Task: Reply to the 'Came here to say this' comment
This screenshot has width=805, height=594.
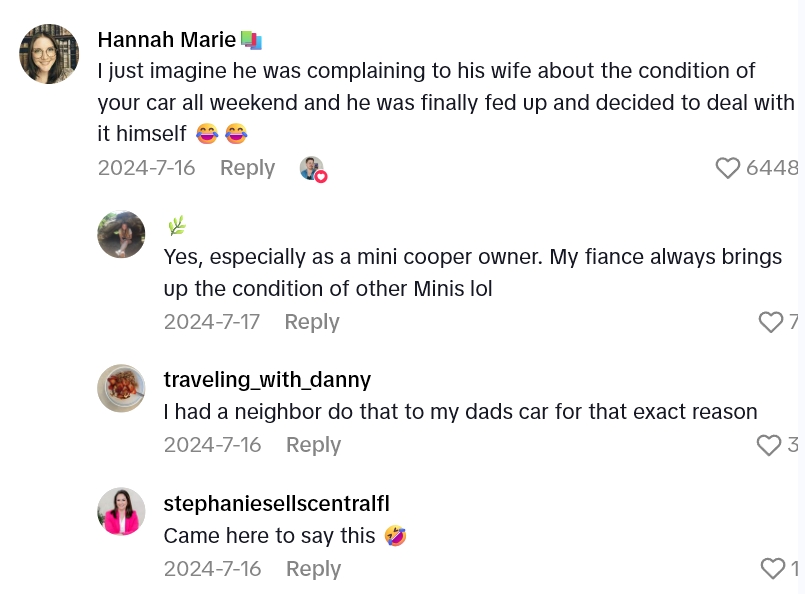Action: 313,569
